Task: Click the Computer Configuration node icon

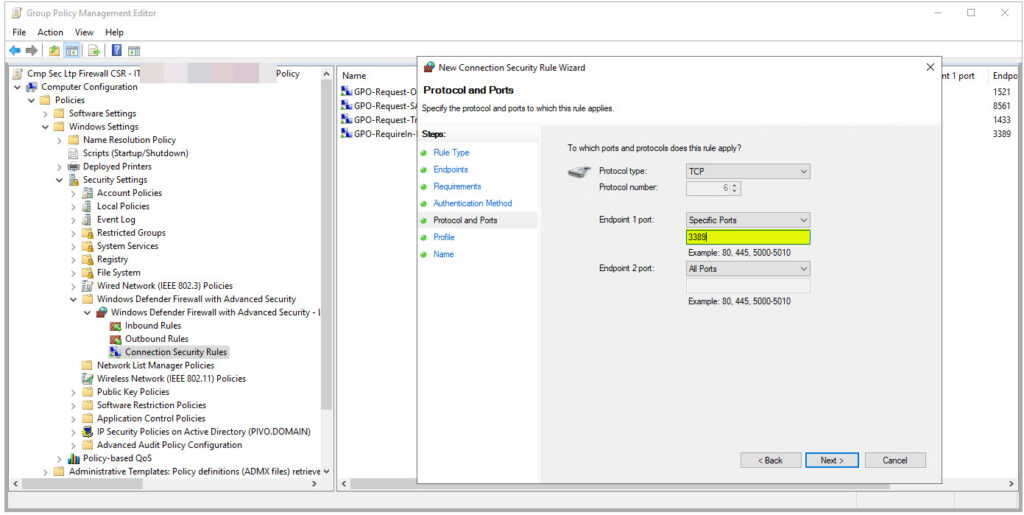Action: [x=31, y=87]
